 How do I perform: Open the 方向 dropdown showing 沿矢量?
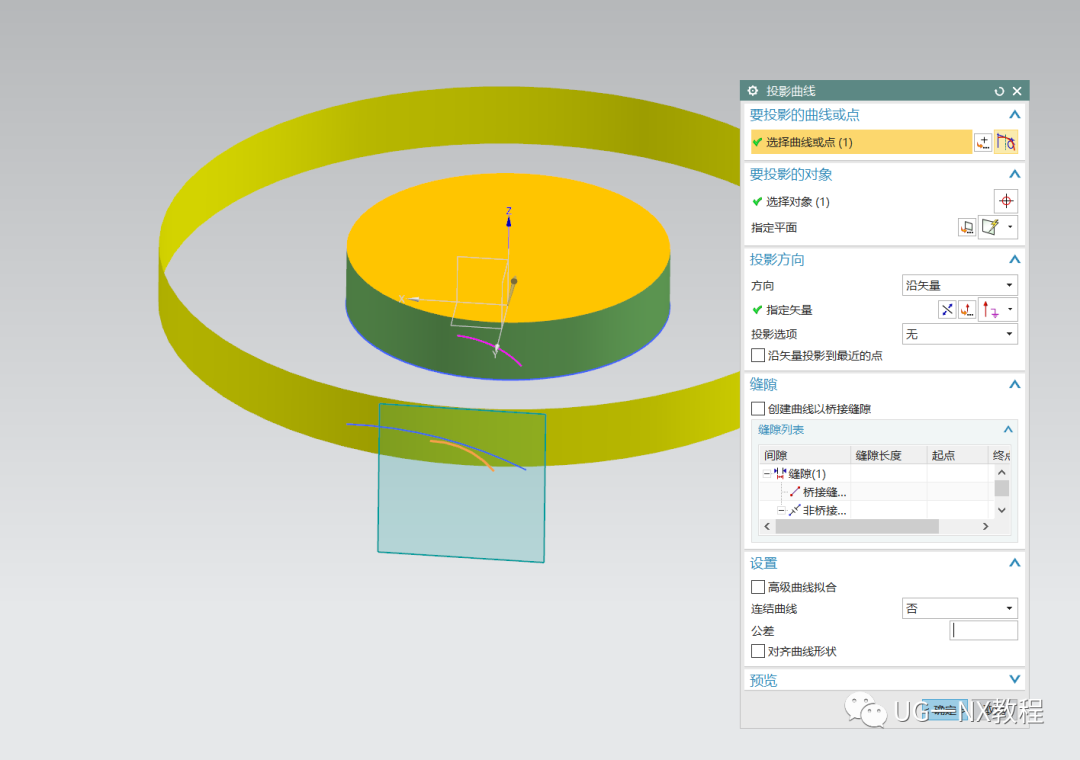point(959,285)
